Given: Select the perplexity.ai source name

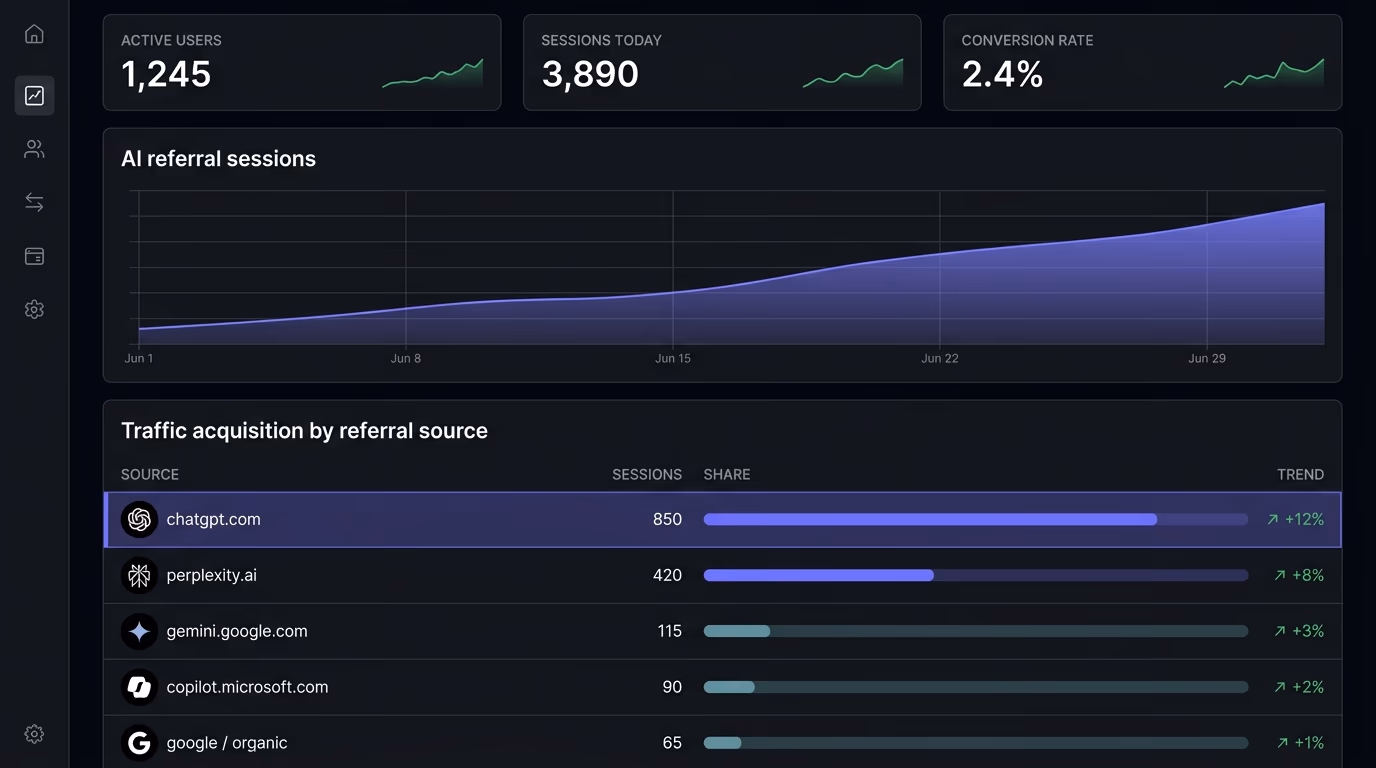Looking at the screenshot, I should (x=211, y=575).
